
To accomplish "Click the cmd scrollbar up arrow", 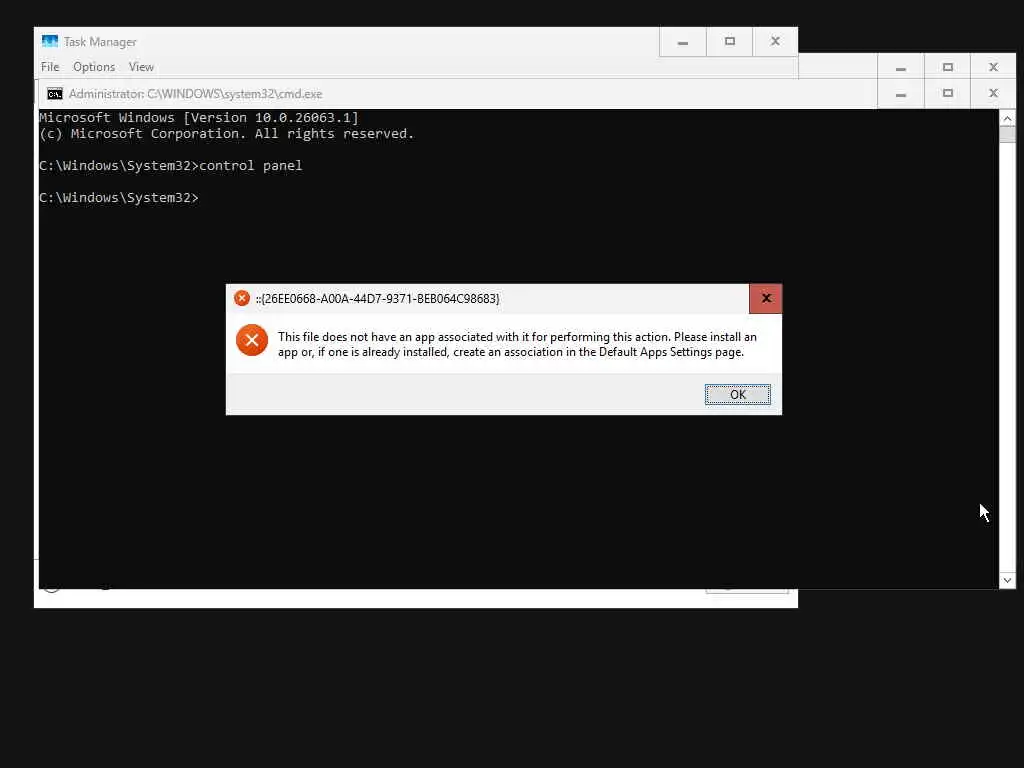I will pyautogui.click(x=1007, y=118).
